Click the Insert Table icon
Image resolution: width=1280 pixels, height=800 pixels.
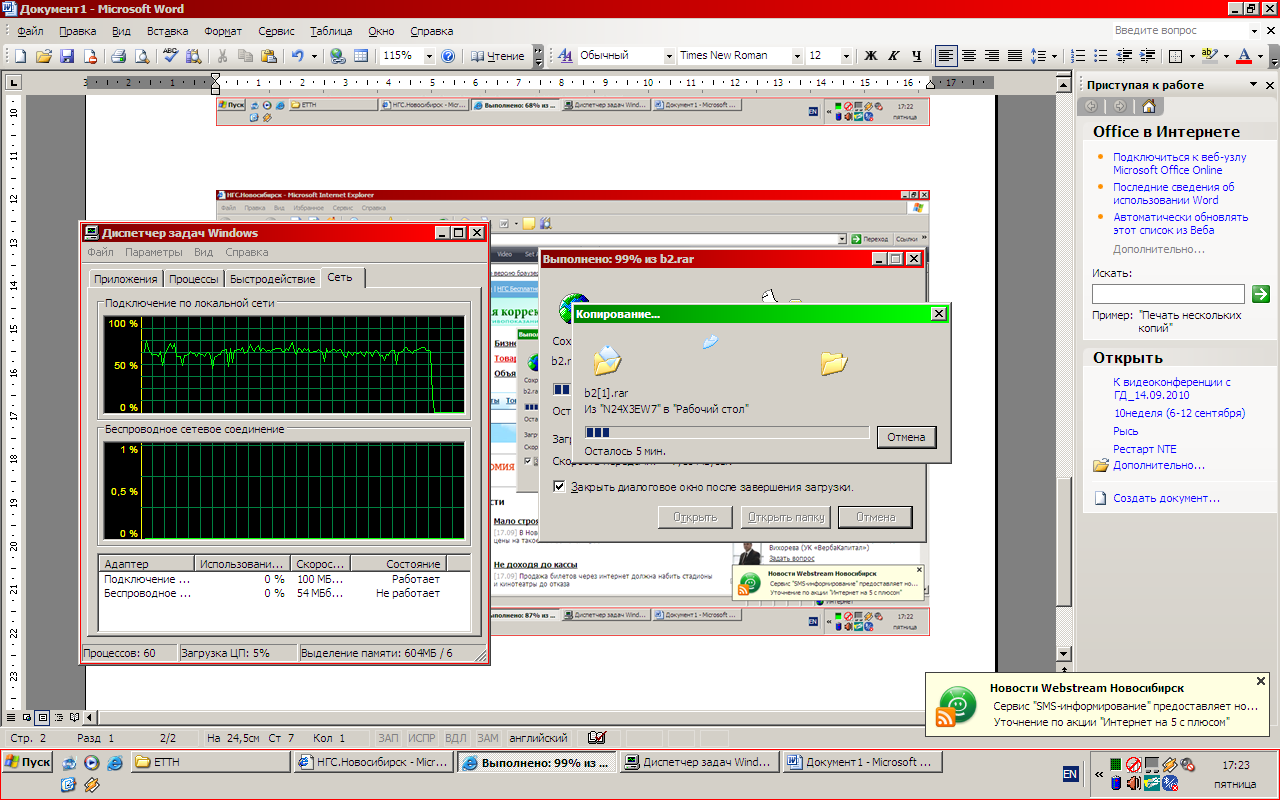(361, 56)
